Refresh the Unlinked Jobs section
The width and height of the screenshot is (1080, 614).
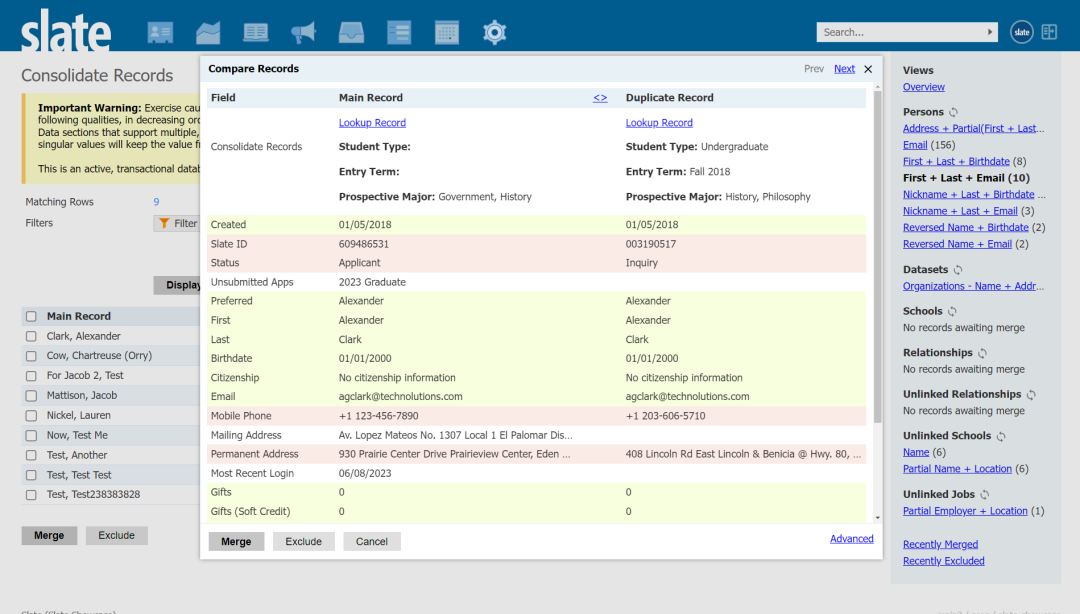985,495
